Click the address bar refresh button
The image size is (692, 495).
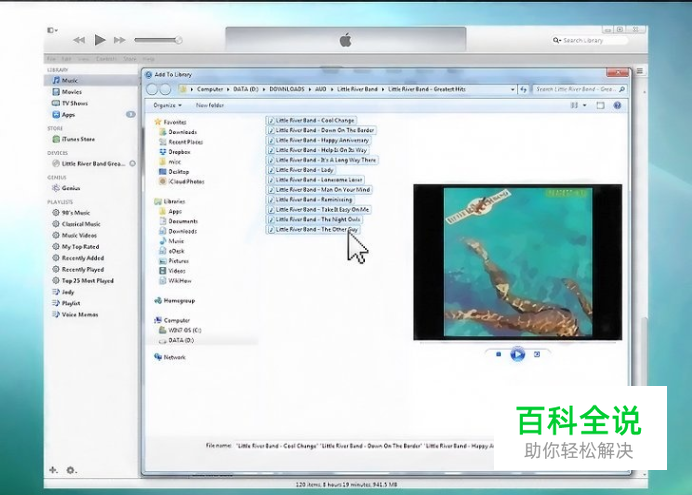(523, 90)
